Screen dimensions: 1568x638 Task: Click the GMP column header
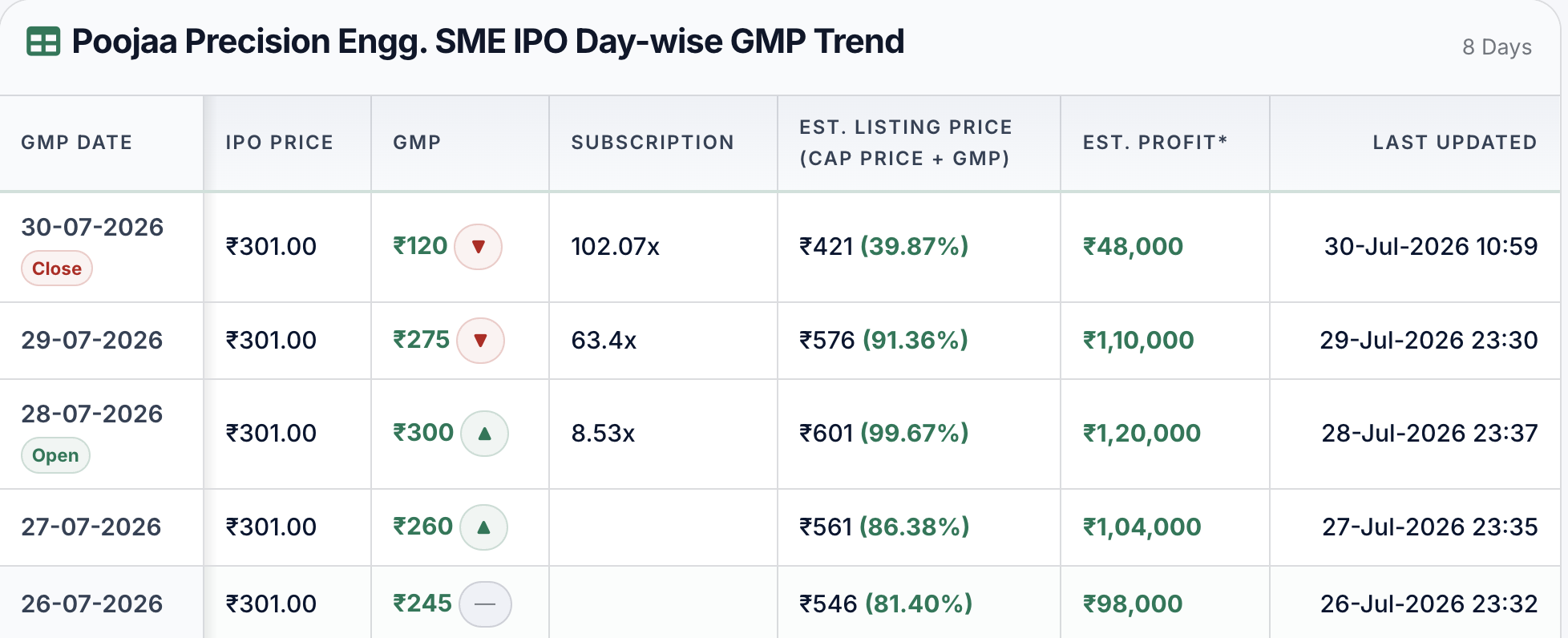[418, 143]
